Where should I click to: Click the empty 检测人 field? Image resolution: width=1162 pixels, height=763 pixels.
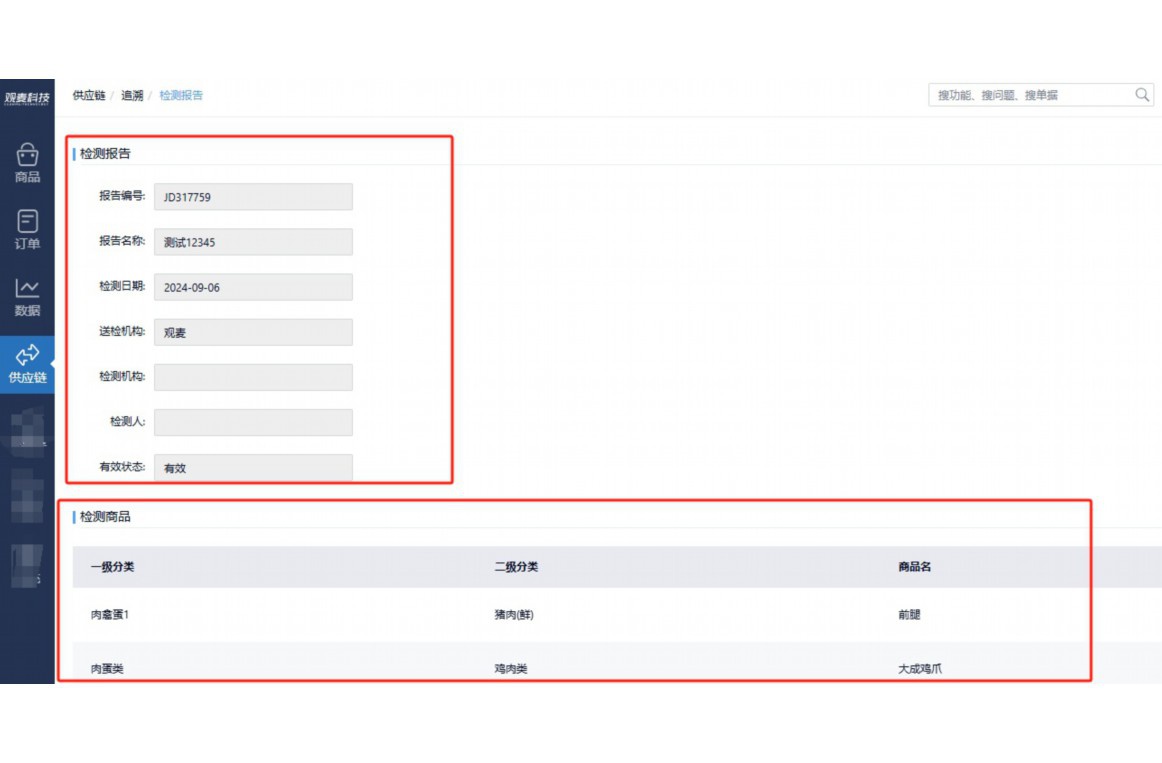coord(253,422)
